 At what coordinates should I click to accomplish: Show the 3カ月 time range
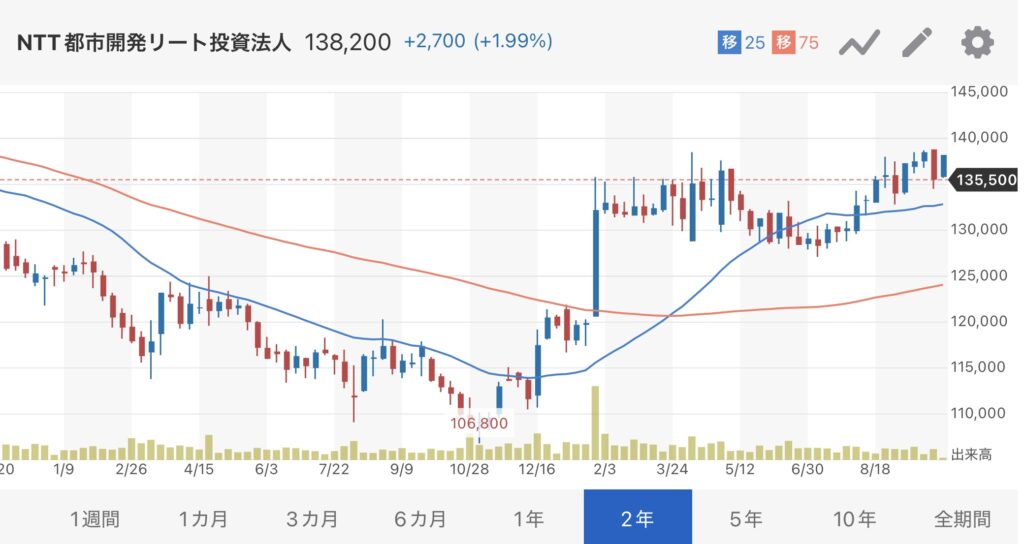coord(312,519)
